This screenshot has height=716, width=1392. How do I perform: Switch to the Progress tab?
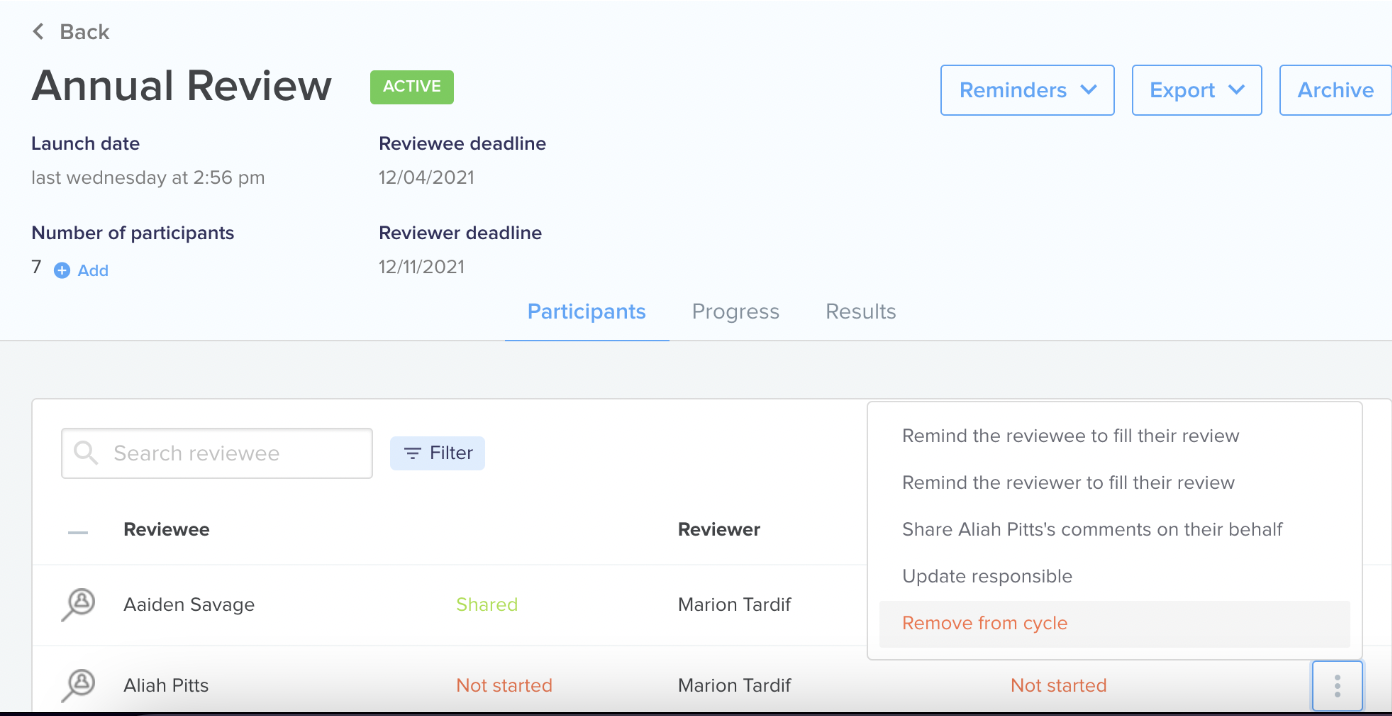(x=735, y=311)
